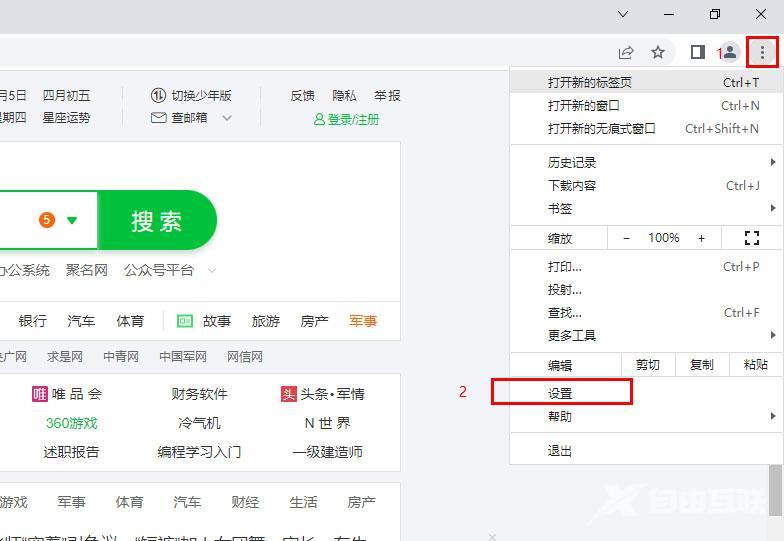The image size is (784, 541).
Task: Click the 切换少年版 link
Action: point(192,95)
